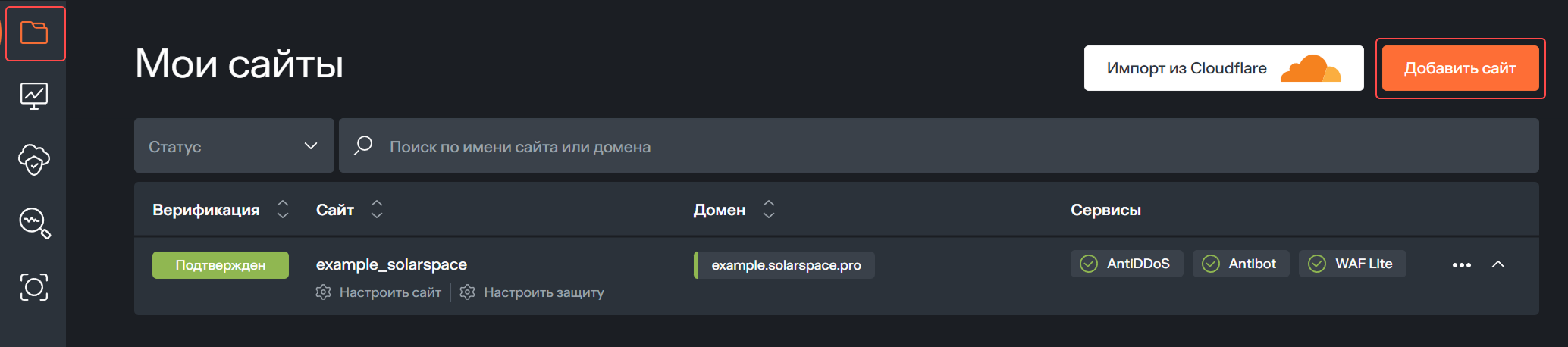The height and width of the screenshot is (347, 1568).
Task: Click the cloud shield protection sidebar icon
Action: click(34, 159)
